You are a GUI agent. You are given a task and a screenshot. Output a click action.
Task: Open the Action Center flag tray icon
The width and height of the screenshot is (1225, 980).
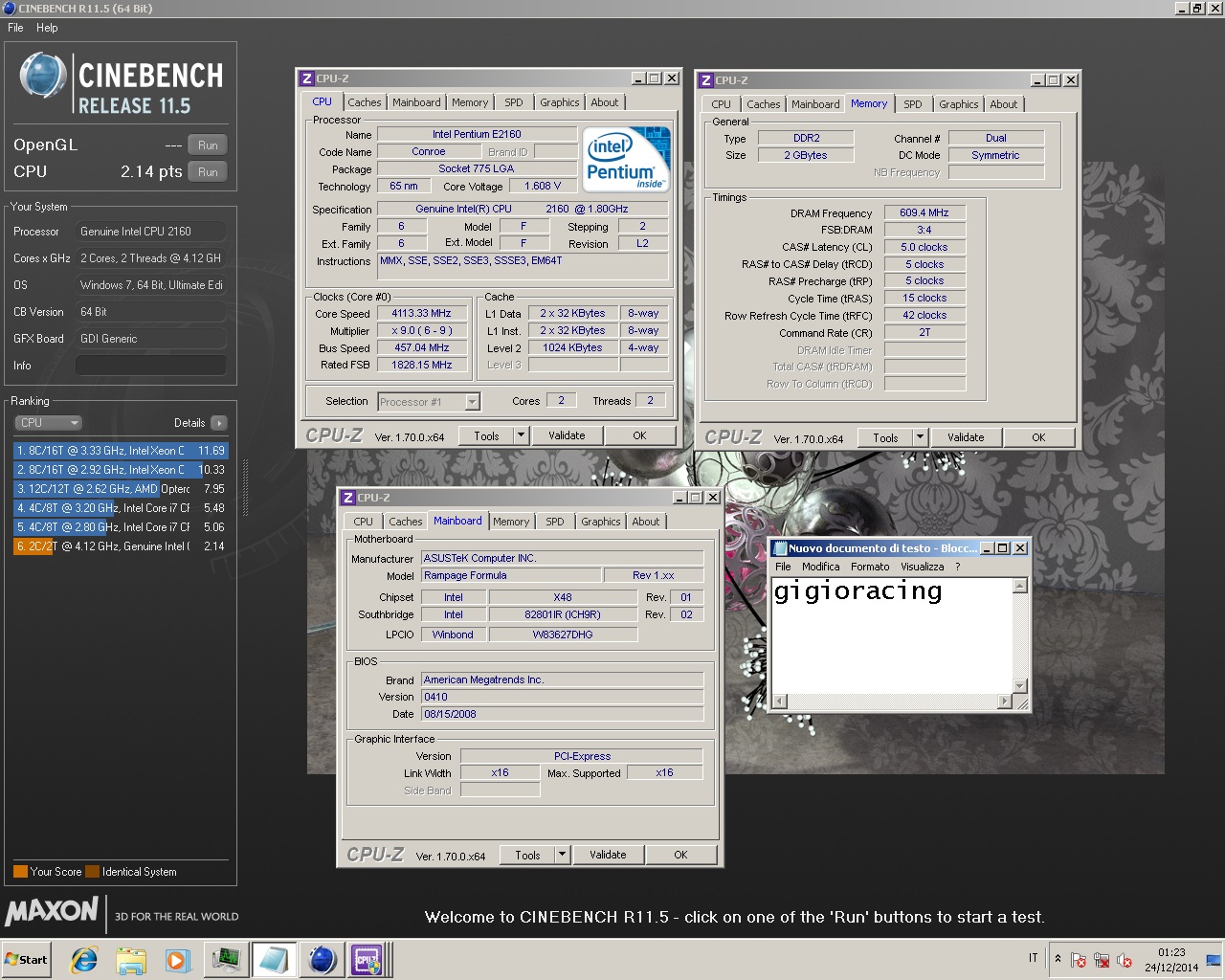coord(1079,960)
